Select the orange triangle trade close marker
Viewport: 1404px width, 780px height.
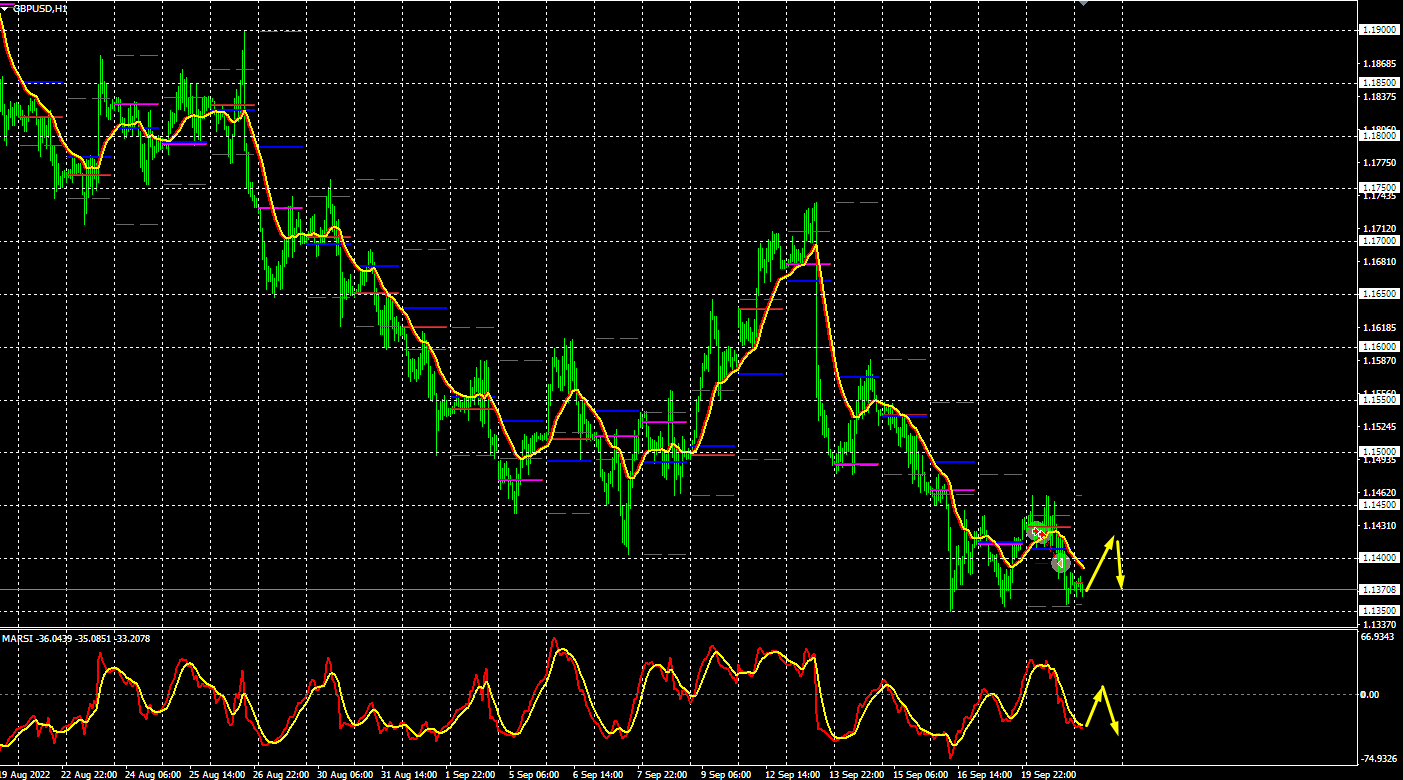[1060, 564]
